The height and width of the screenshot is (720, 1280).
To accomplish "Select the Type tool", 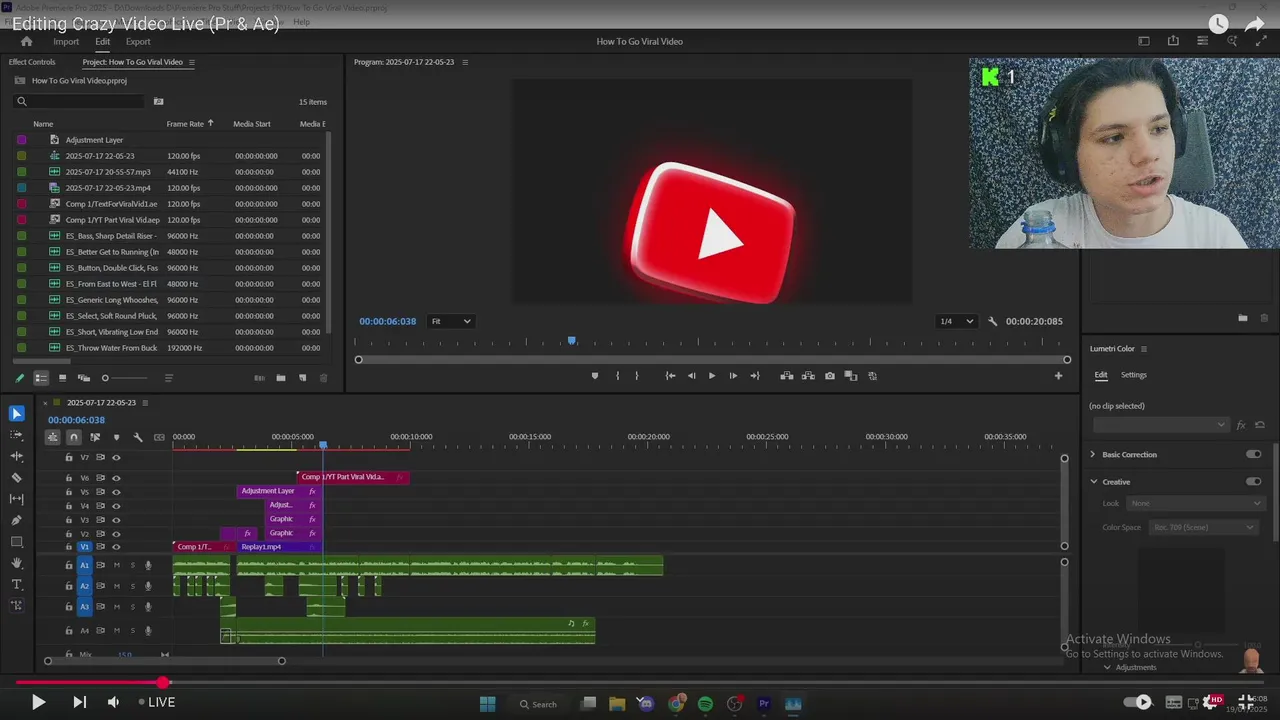I will point(16,584).
